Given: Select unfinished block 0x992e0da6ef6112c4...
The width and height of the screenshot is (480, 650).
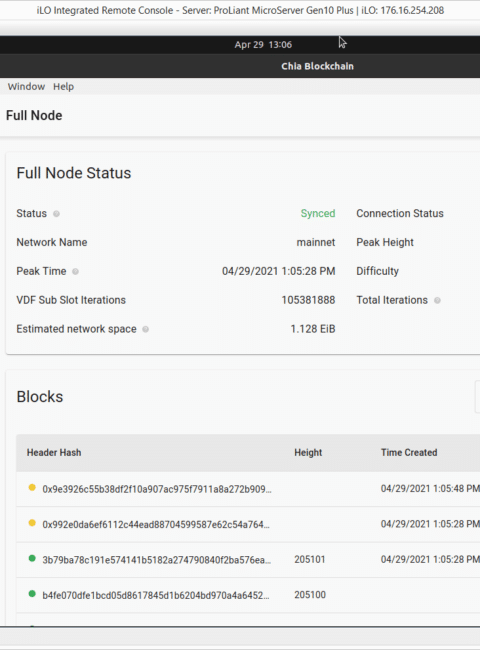Looking at the screenshot, I should click(156, 525).
